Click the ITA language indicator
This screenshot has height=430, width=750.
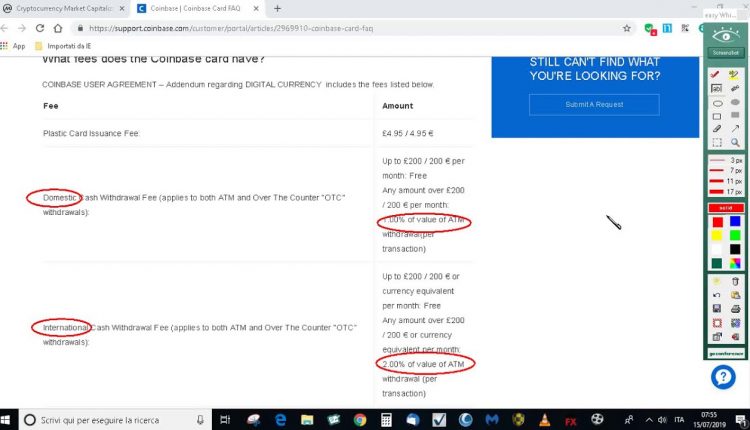[x=679, y=420]
